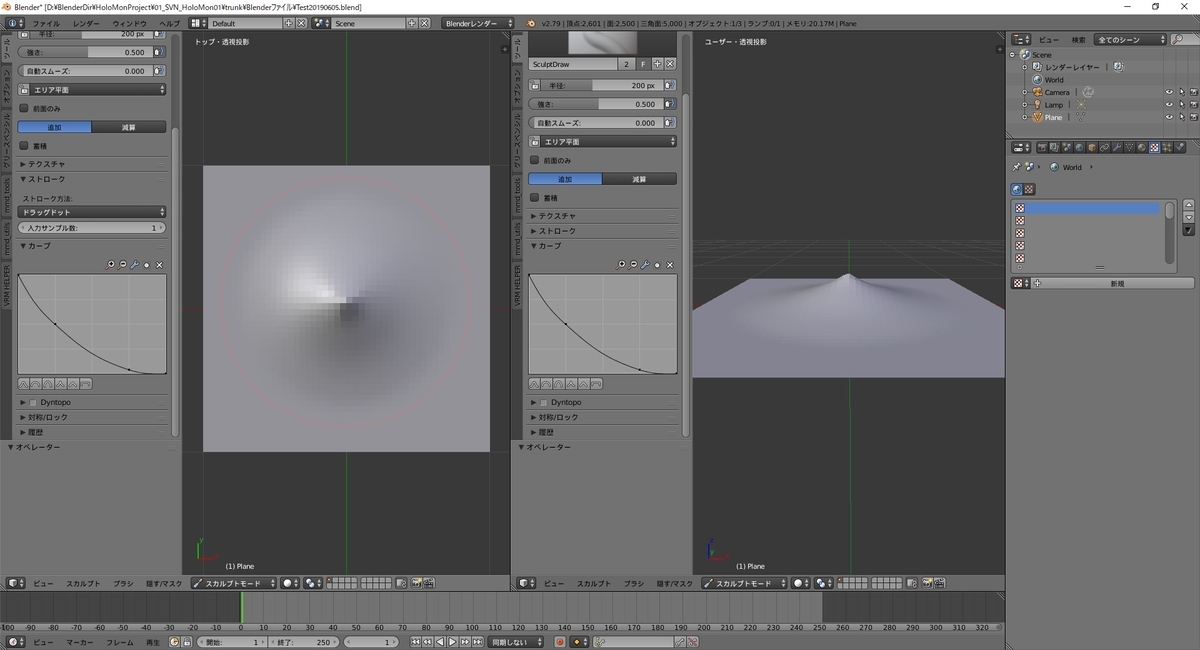Delete curve point in left curve panel
The width and height of the screenshot is (1200, 650).
(x=159, y=264)
